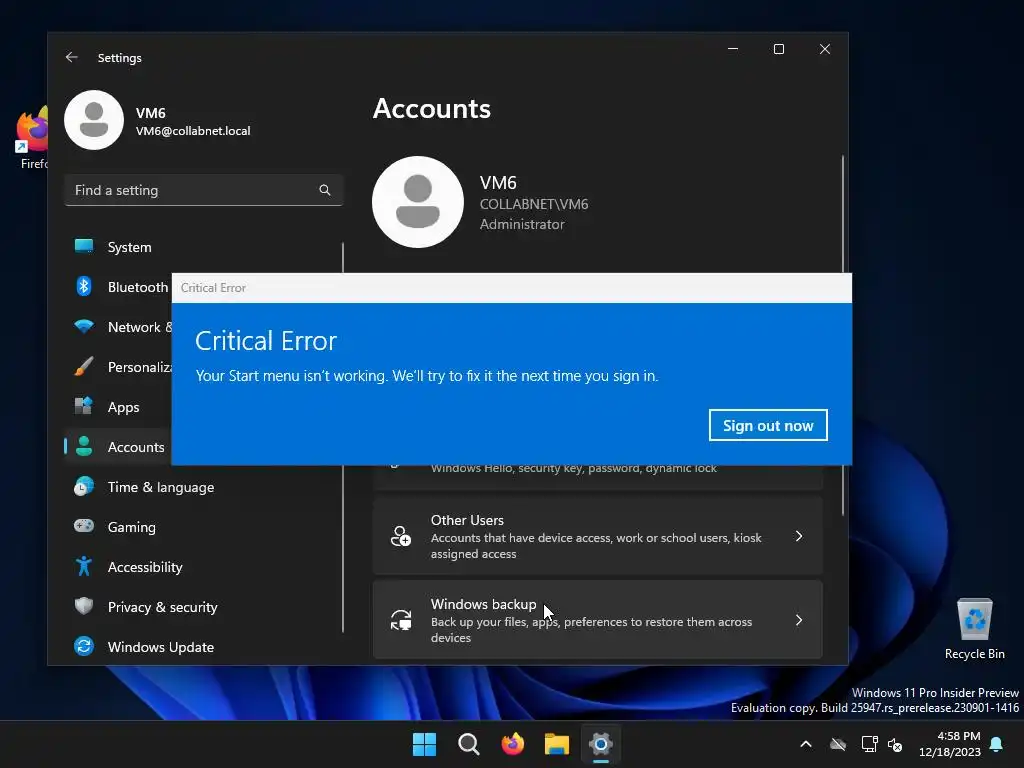Click the Windows backup sync icon
This screenshot has height=768, width=1024.
click(x=401, y=620)
